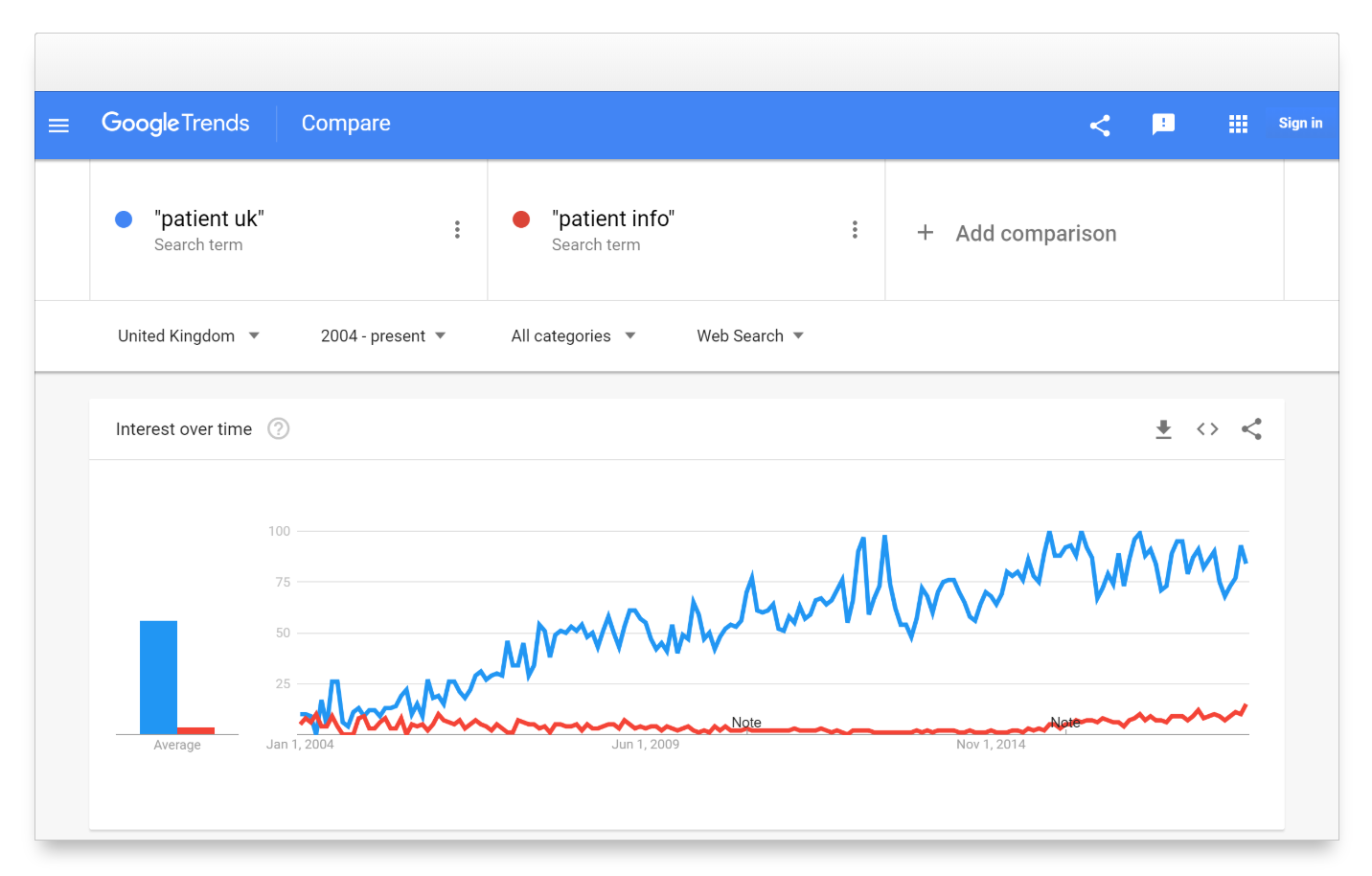Open more options for "patient info" term
Image resolution: width=1372 pixels, height=876 pixels.
855,230
